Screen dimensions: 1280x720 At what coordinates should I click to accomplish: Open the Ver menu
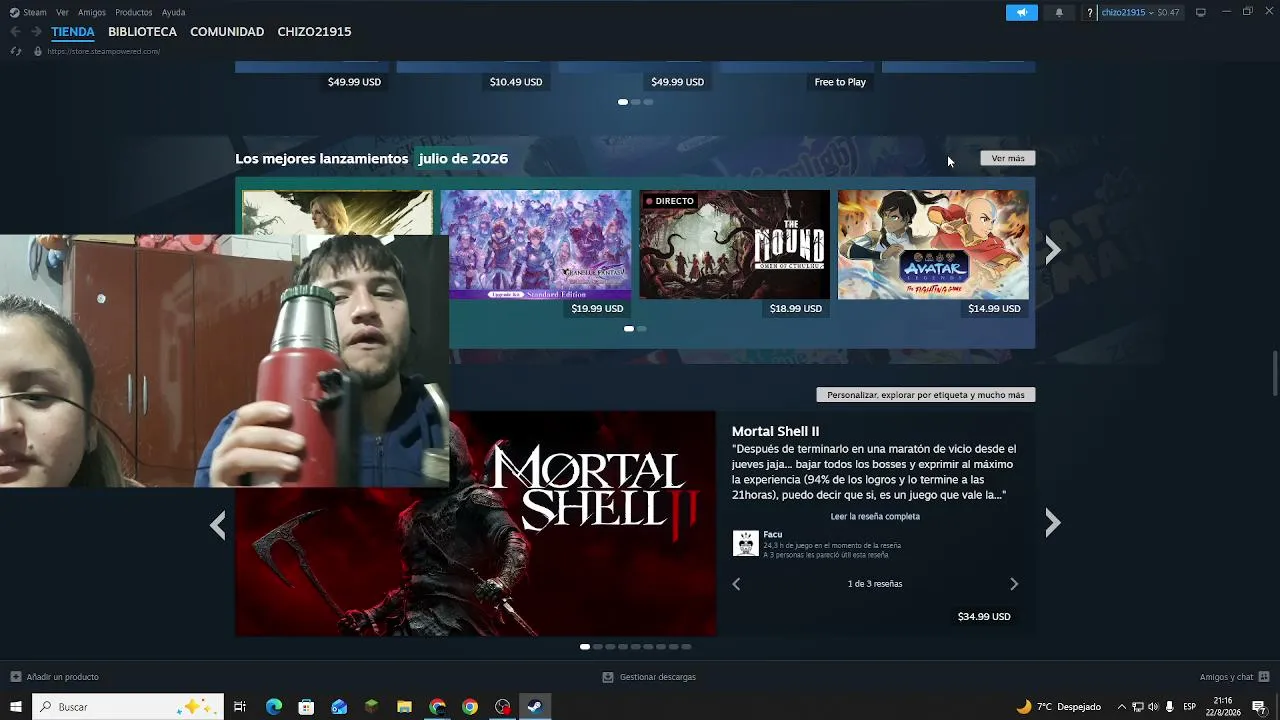(x=62, y=12)
